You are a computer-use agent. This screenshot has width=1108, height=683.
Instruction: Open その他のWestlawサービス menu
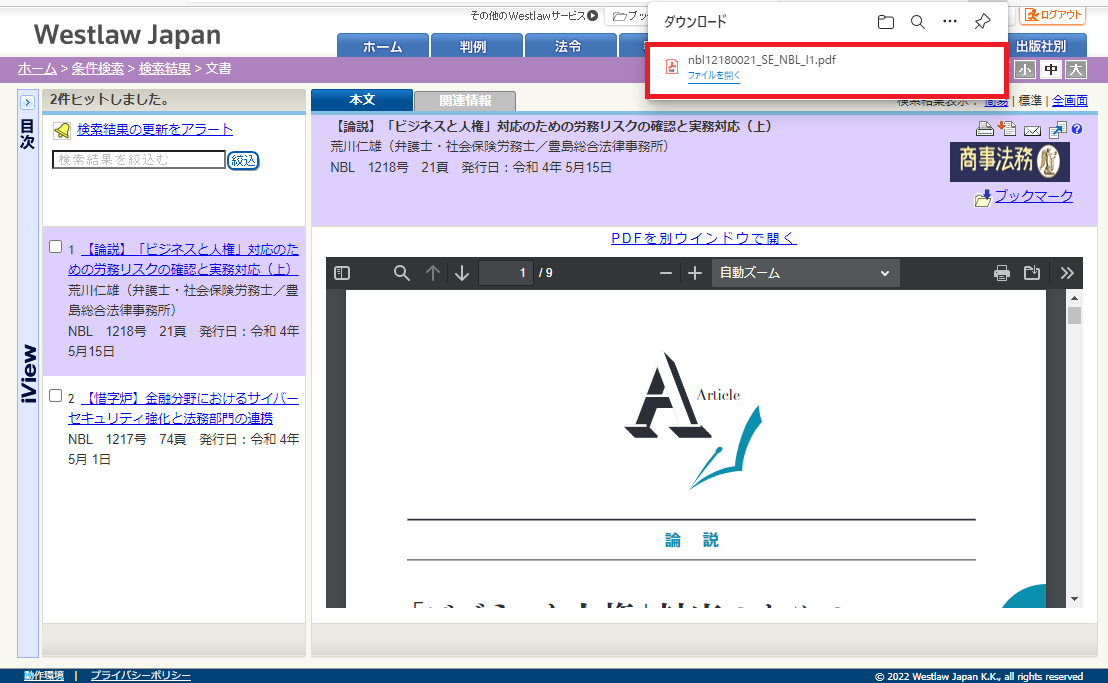pyautogui.click(x=534, y=15)
